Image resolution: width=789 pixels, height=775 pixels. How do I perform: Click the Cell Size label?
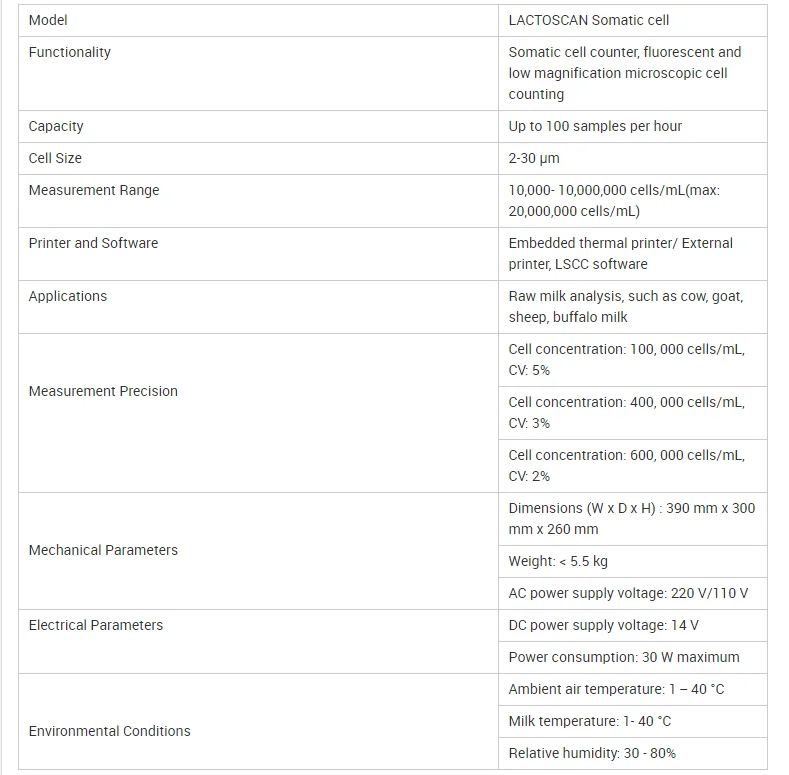(x=55, y=158)
